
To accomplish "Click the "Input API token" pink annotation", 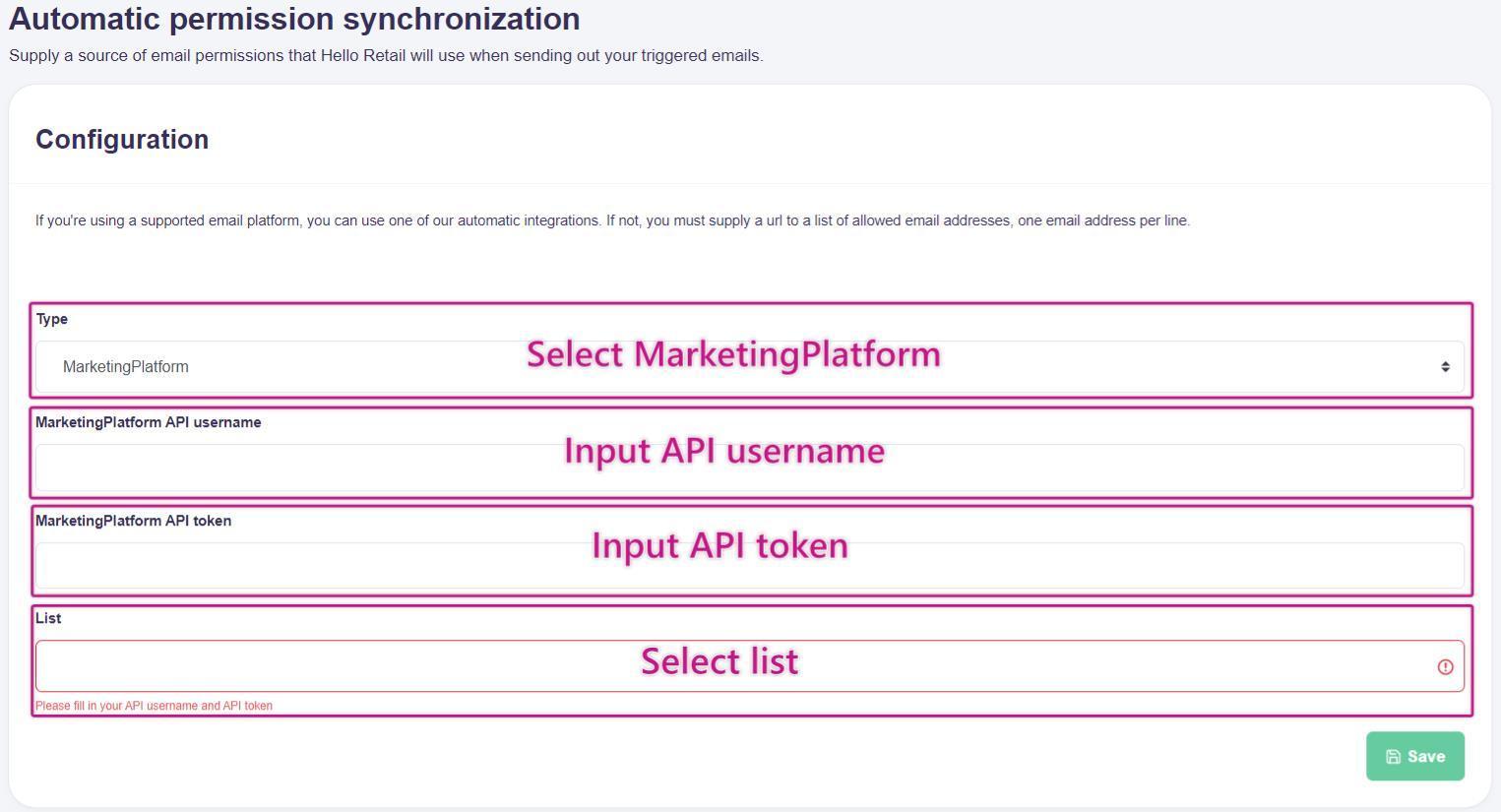I will pyautogui.click(x=719, y=545).
